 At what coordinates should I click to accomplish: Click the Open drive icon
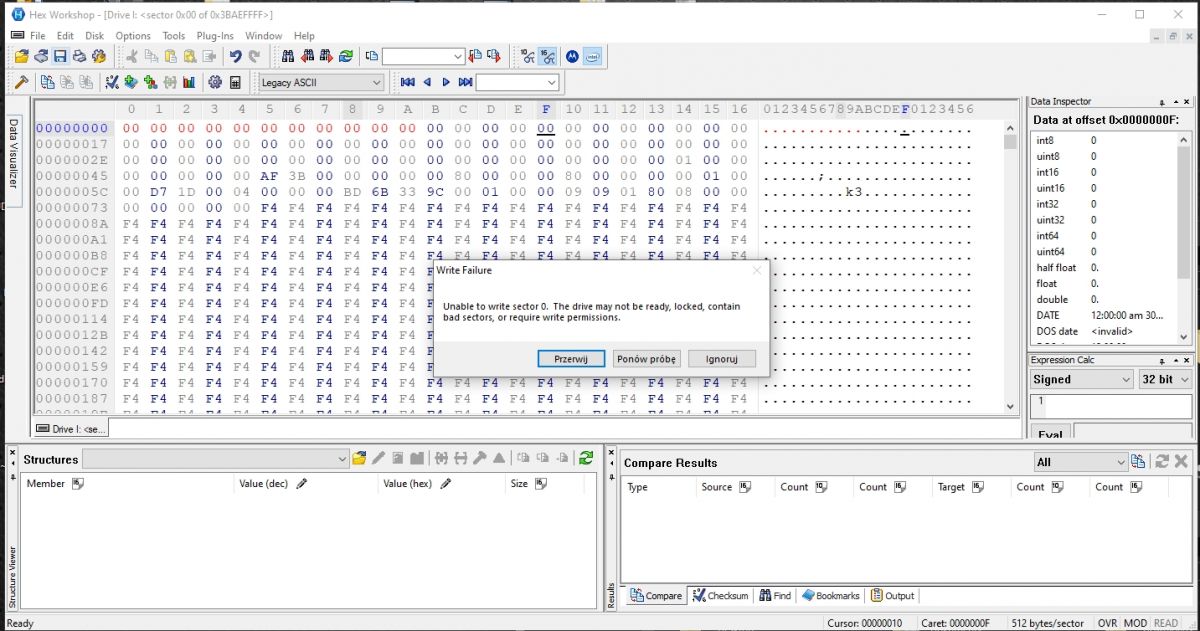coord(41,57)
